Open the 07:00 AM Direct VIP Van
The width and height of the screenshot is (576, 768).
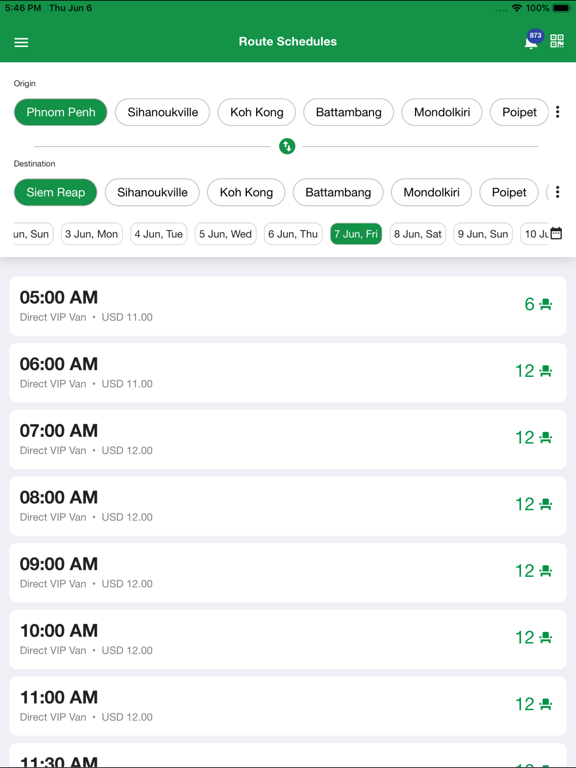[288, 439]
